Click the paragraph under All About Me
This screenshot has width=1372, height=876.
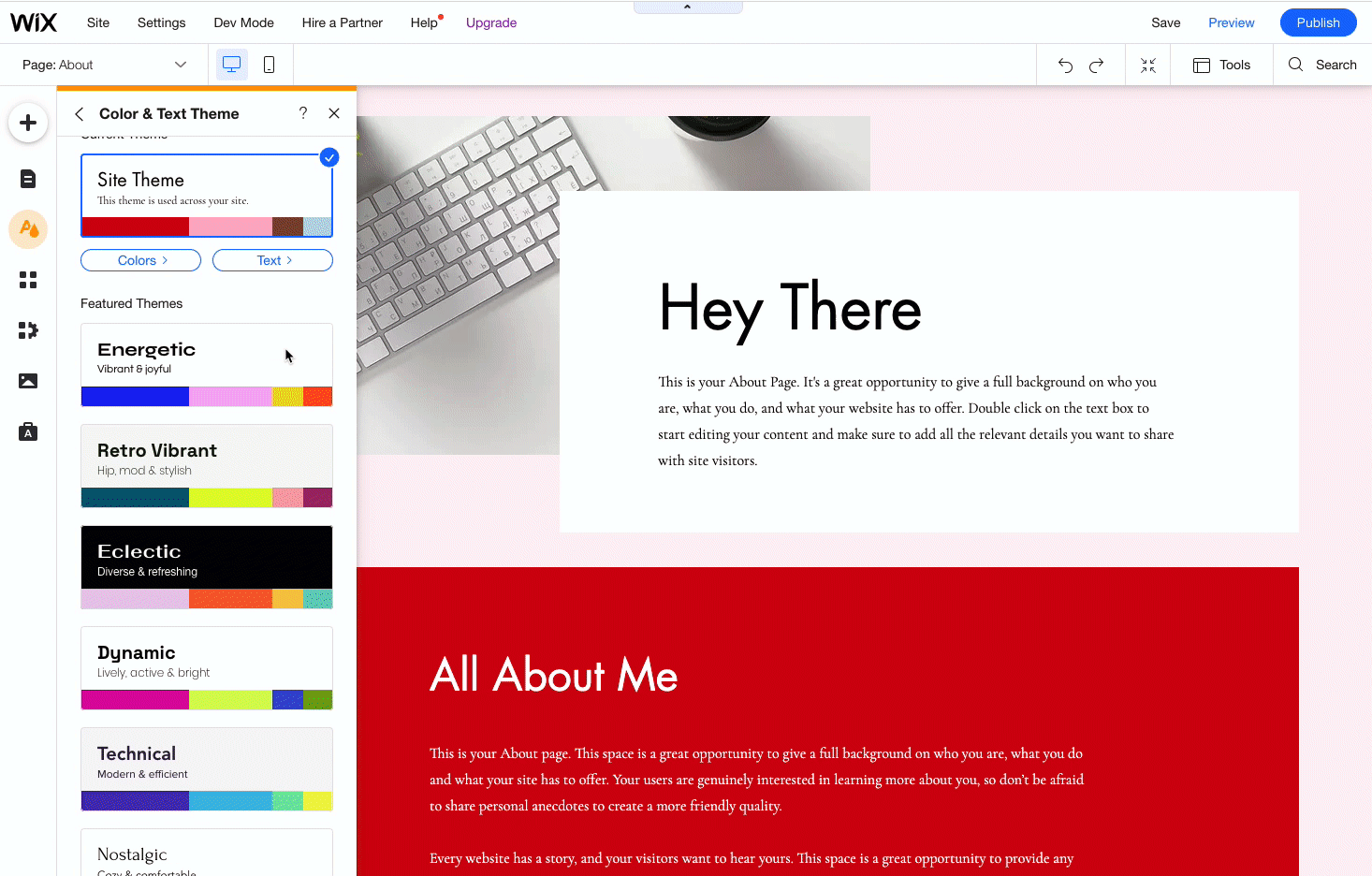[x=756, y=780]
